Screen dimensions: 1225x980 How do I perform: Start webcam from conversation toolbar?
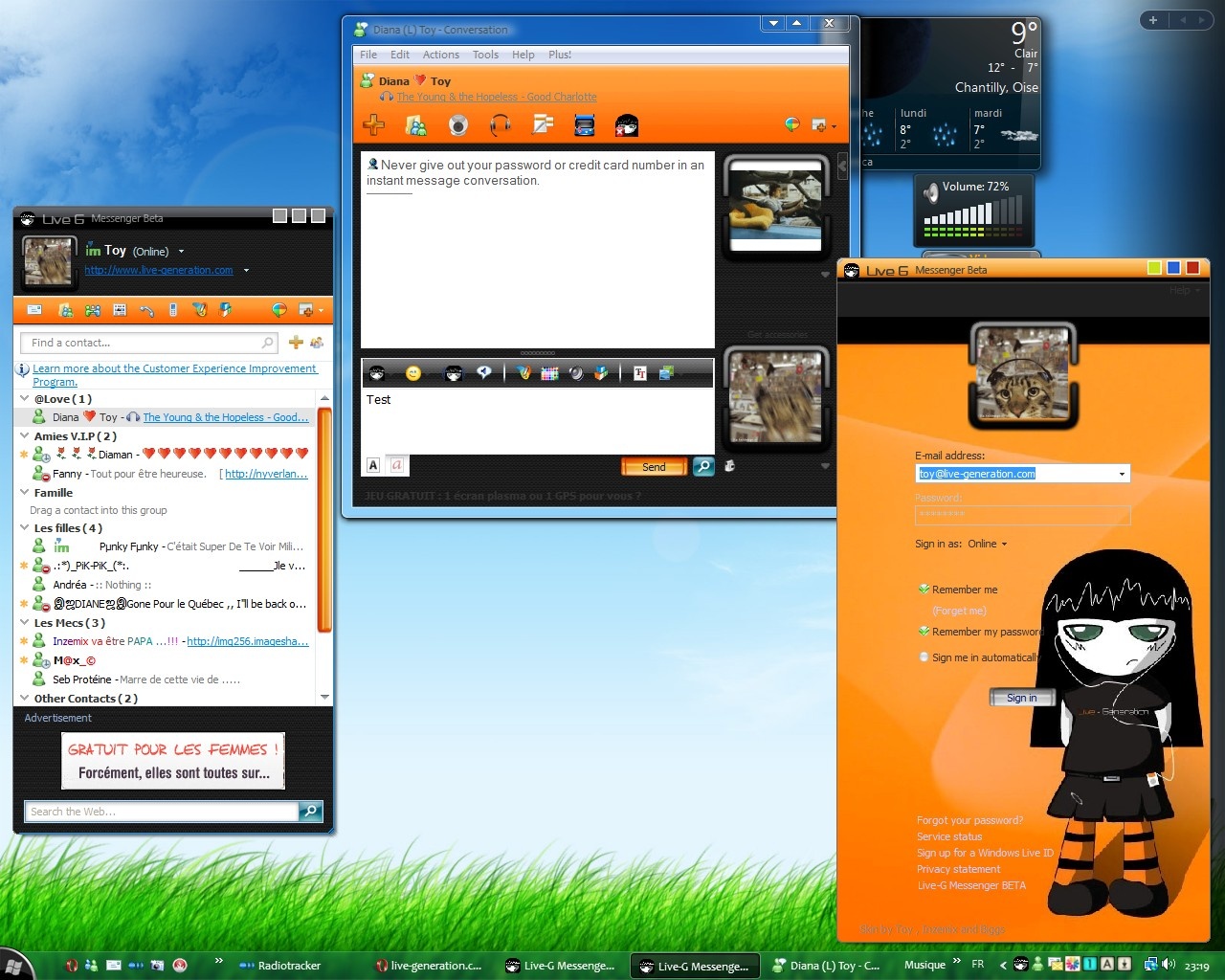[459, 125]
